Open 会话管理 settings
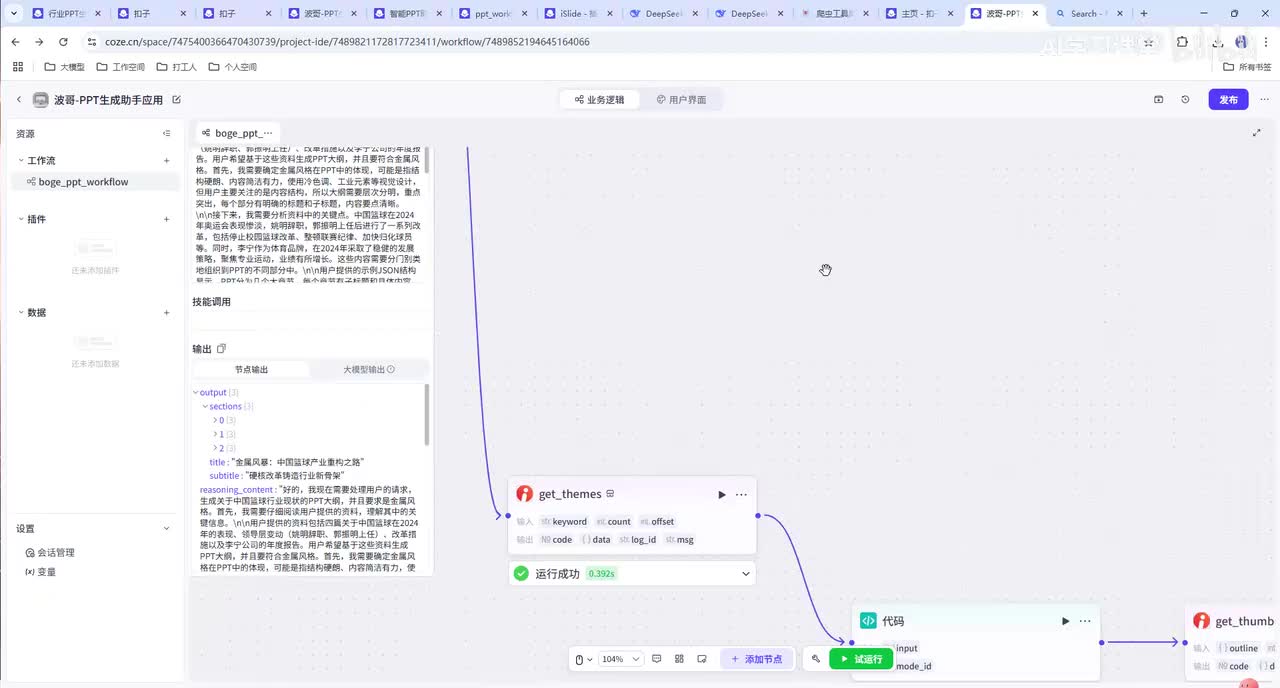Image resolution: width=1280 pixels, height=688 pixels. (x=50, y=553)
